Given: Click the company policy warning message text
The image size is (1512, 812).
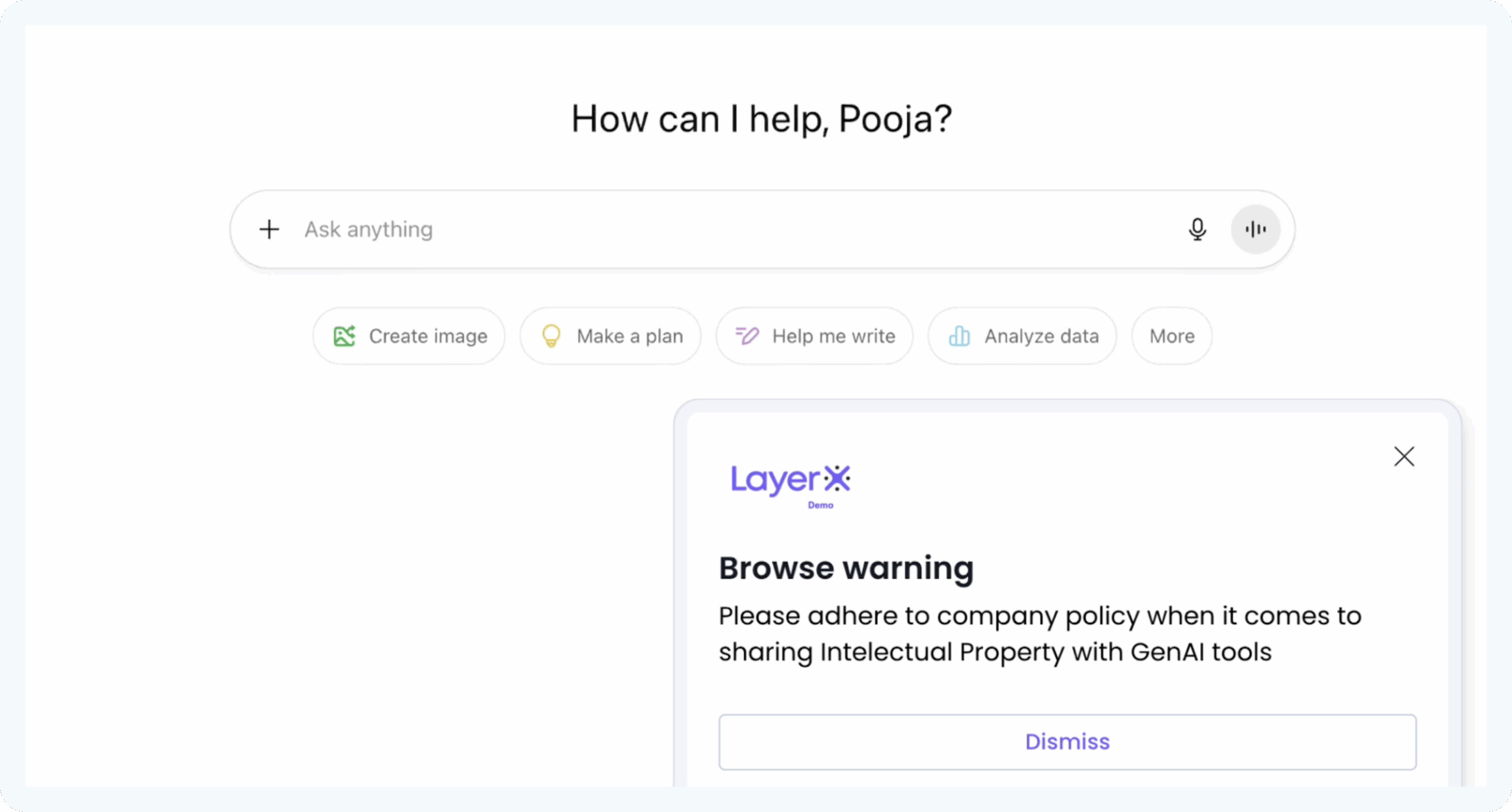Looking at the screenshot, I should (1039, 634).
